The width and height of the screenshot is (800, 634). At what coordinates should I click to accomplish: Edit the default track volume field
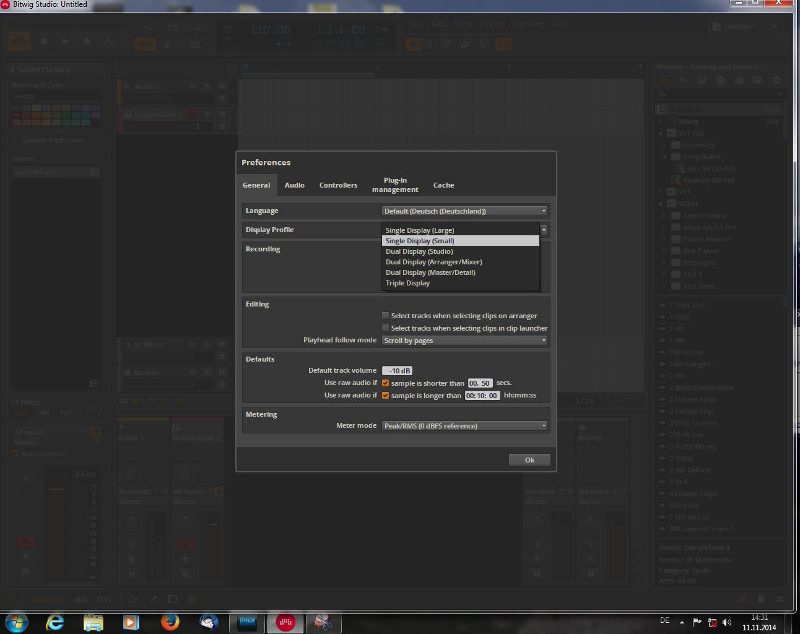[397, 371]
